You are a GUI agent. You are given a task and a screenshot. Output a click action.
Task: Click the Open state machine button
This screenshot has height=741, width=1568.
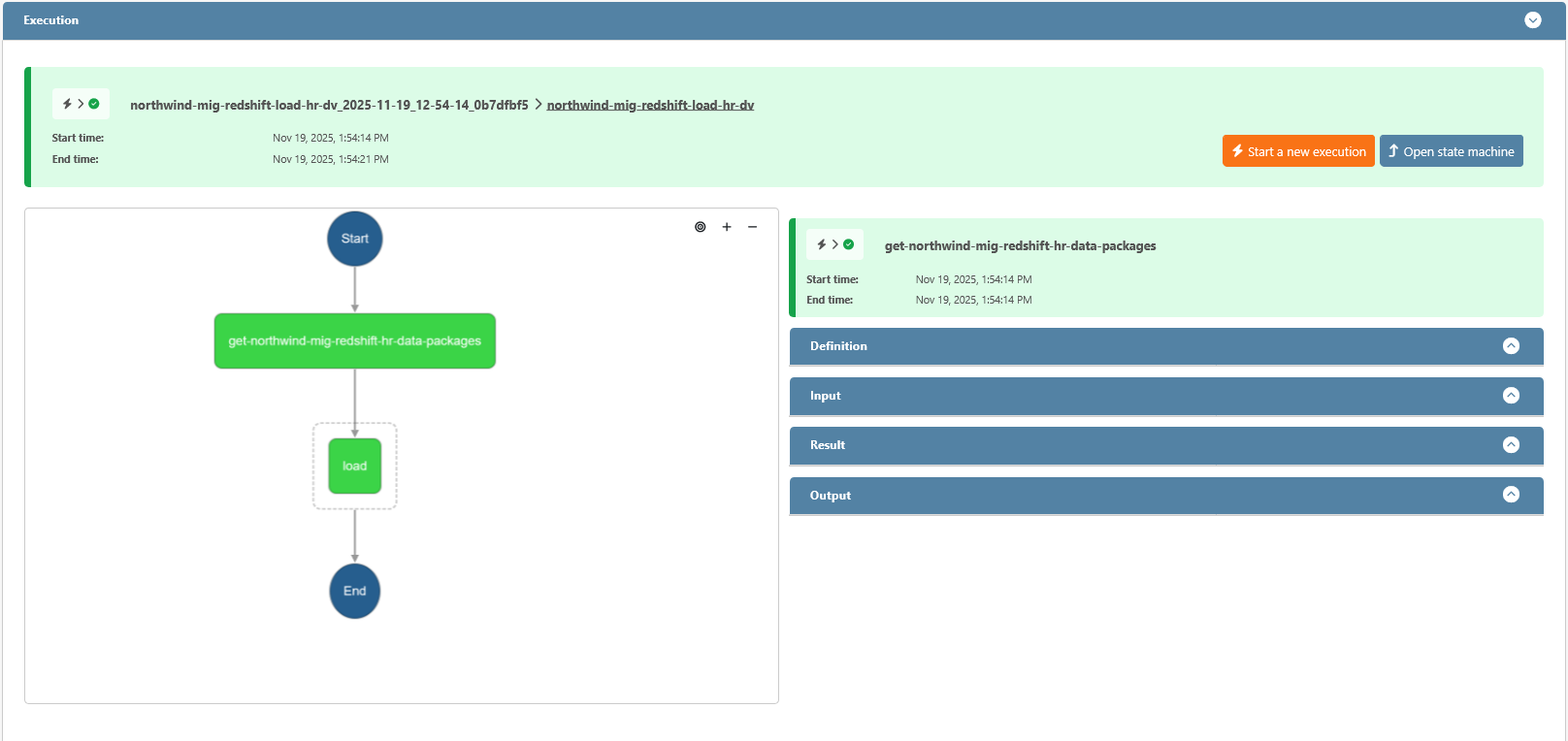coord(1451,151)
